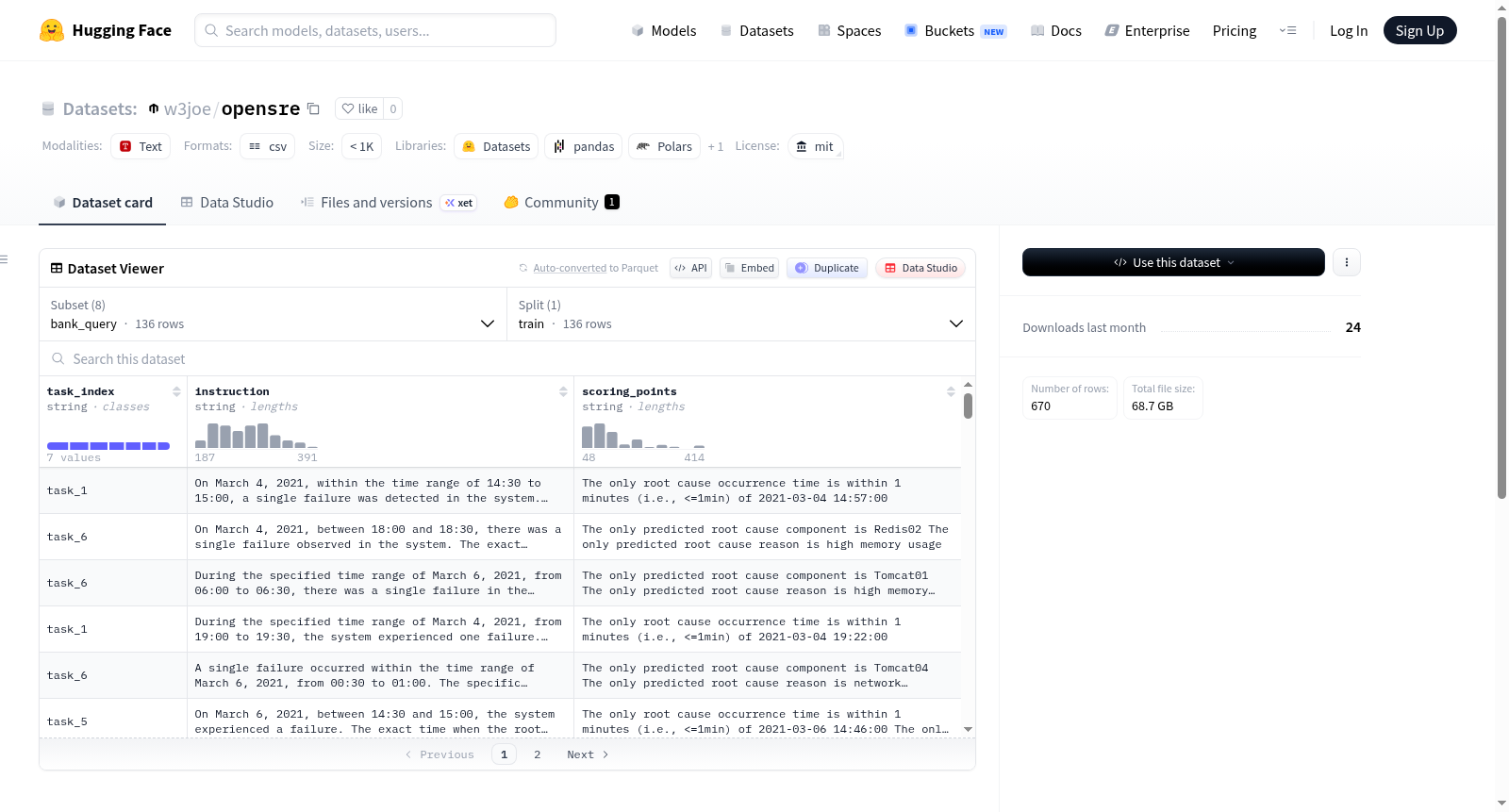
Task: Open the API button in viewer
Action: [690, 268]
